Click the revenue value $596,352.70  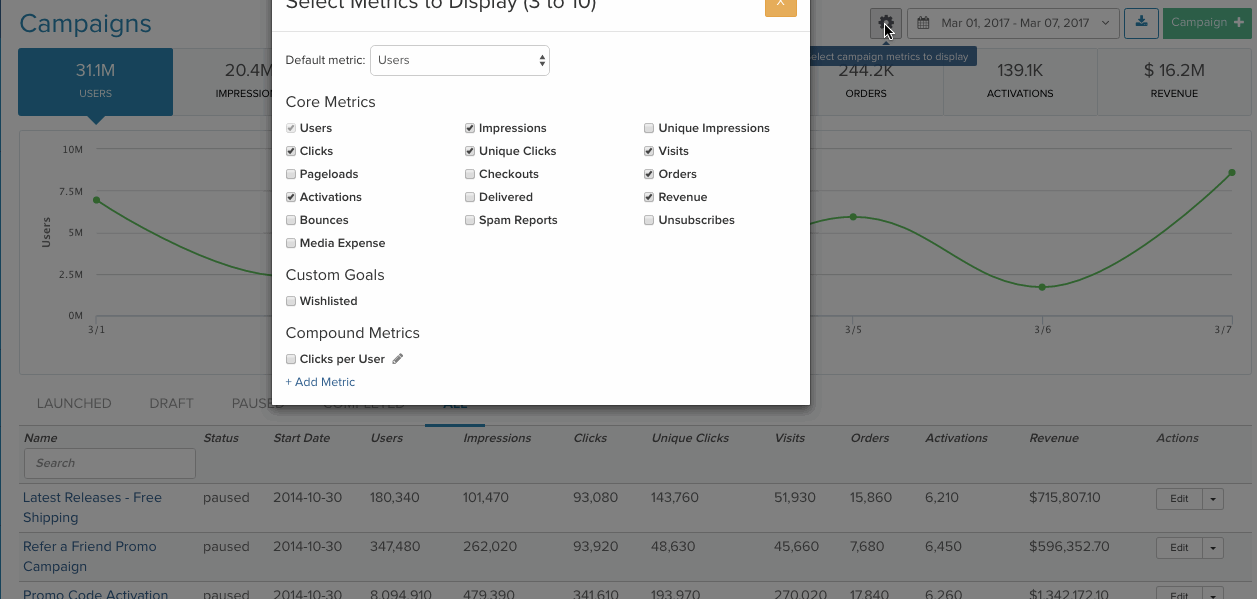pyautogui.click(x=1069, y=546)
